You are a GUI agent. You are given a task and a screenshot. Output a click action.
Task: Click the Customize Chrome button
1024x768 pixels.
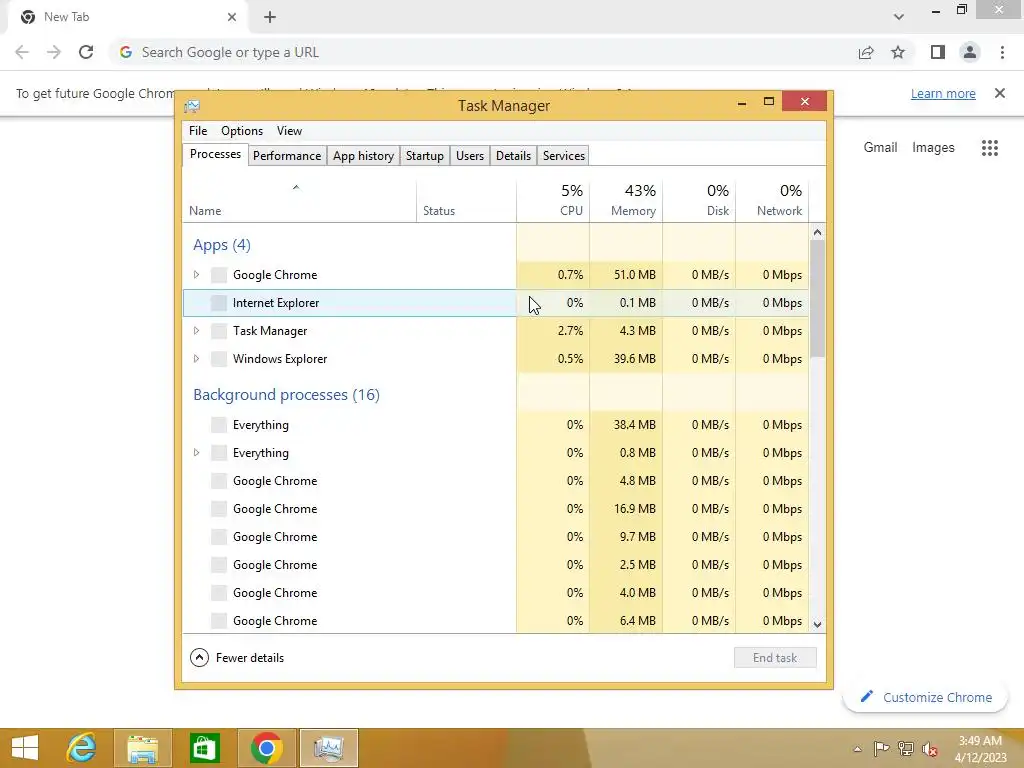pos(925,697)
